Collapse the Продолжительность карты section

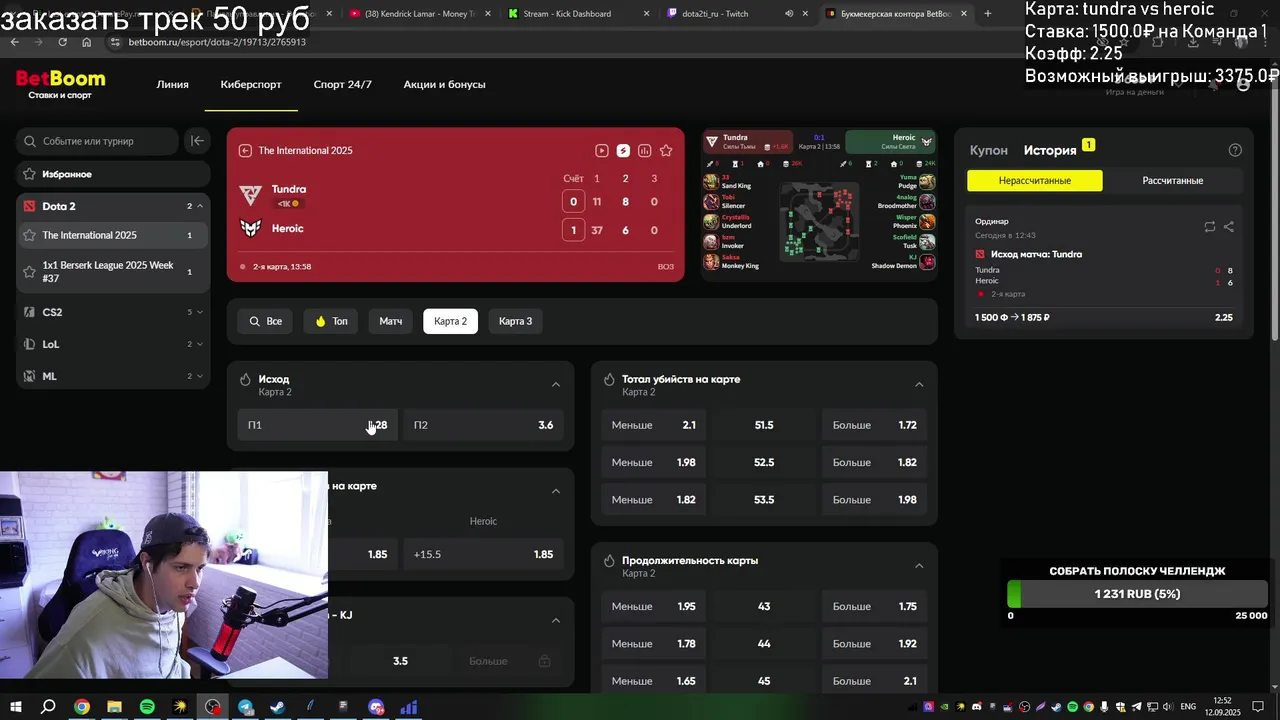pos(919,566)
